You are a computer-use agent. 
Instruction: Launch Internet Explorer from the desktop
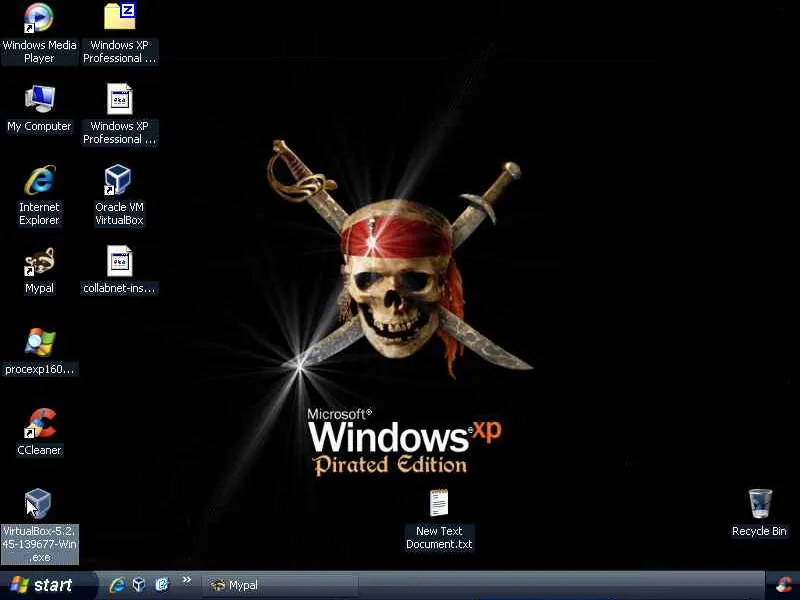coord(39,195)
